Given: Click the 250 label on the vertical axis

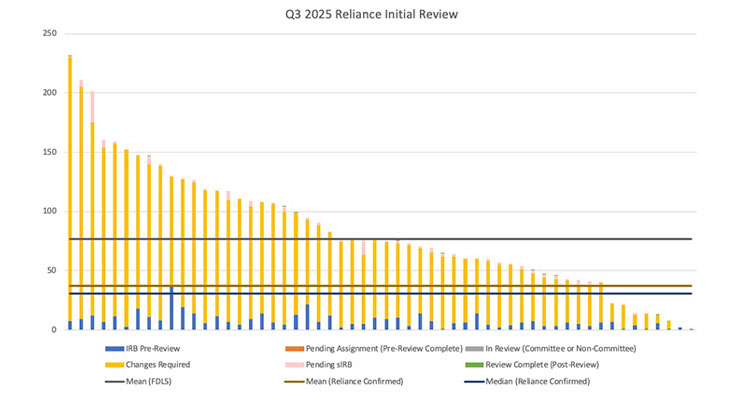Looking at the screenshot, I should [x=47, y=34].
